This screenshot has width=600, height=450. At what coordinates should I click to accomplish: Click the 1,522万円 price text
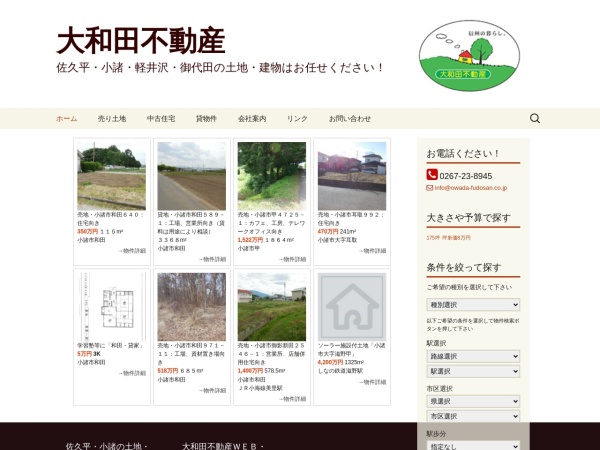pyautogui.click(x=250, y=240)
